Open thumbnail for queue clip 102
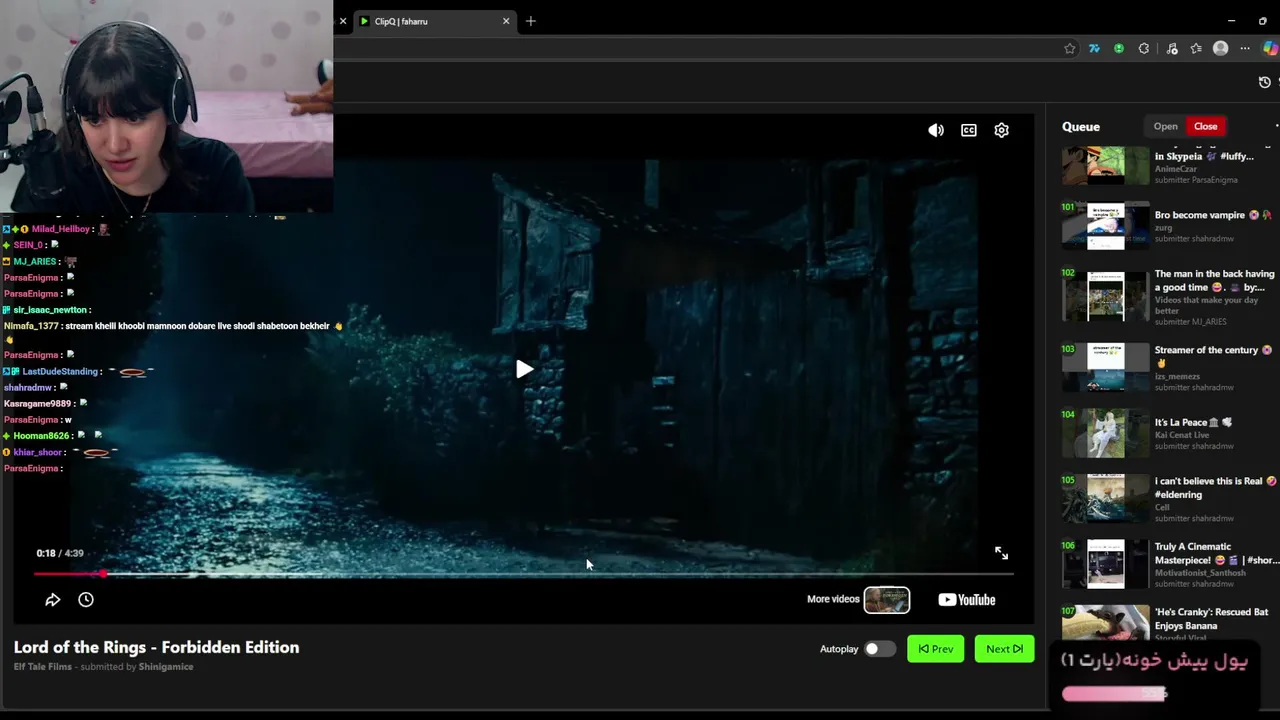The image size is (1280, 720). 1106,296
